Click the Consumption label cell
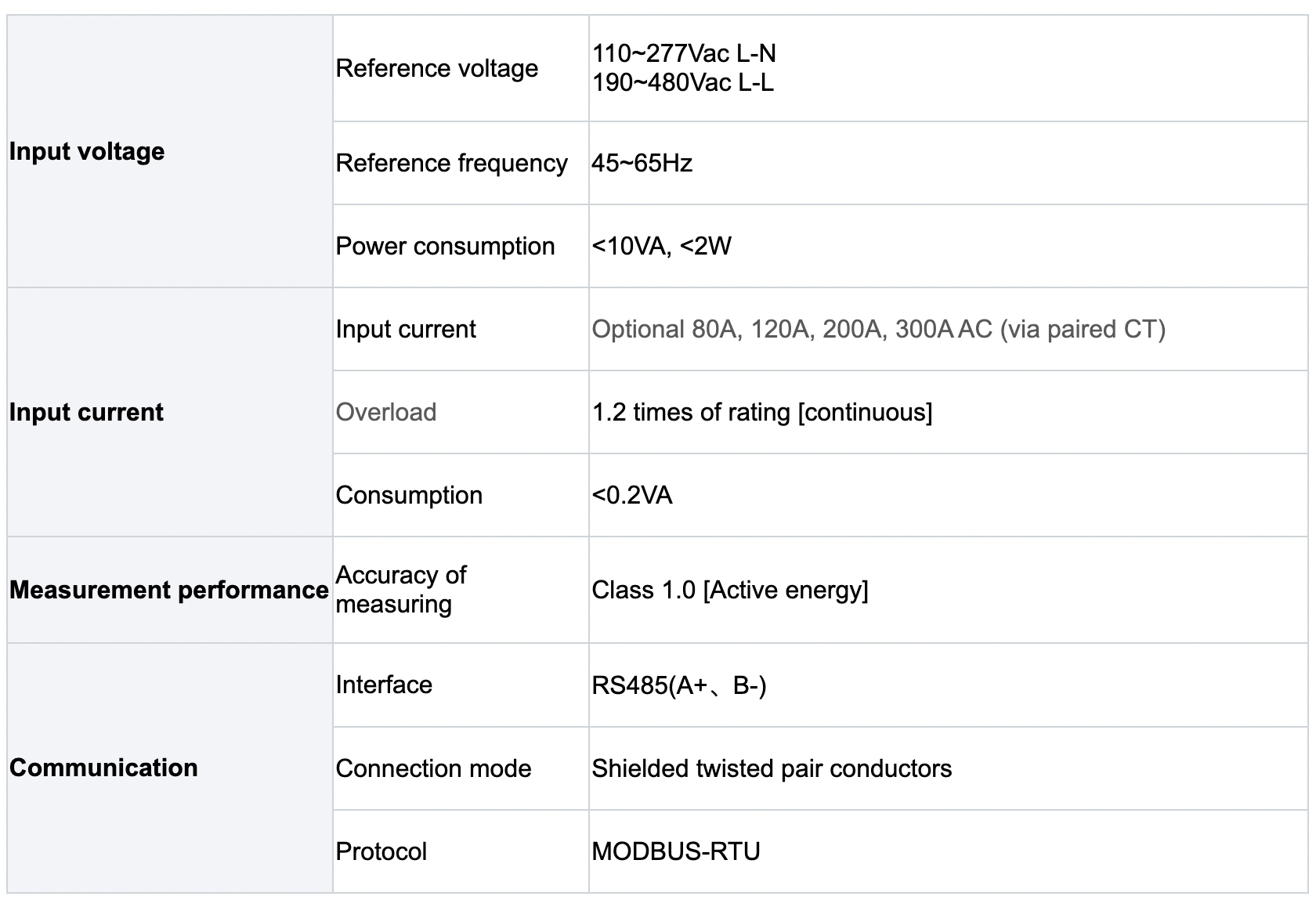Image resolution: width=1316 pixels, height=907 pixels. [409, 495]
